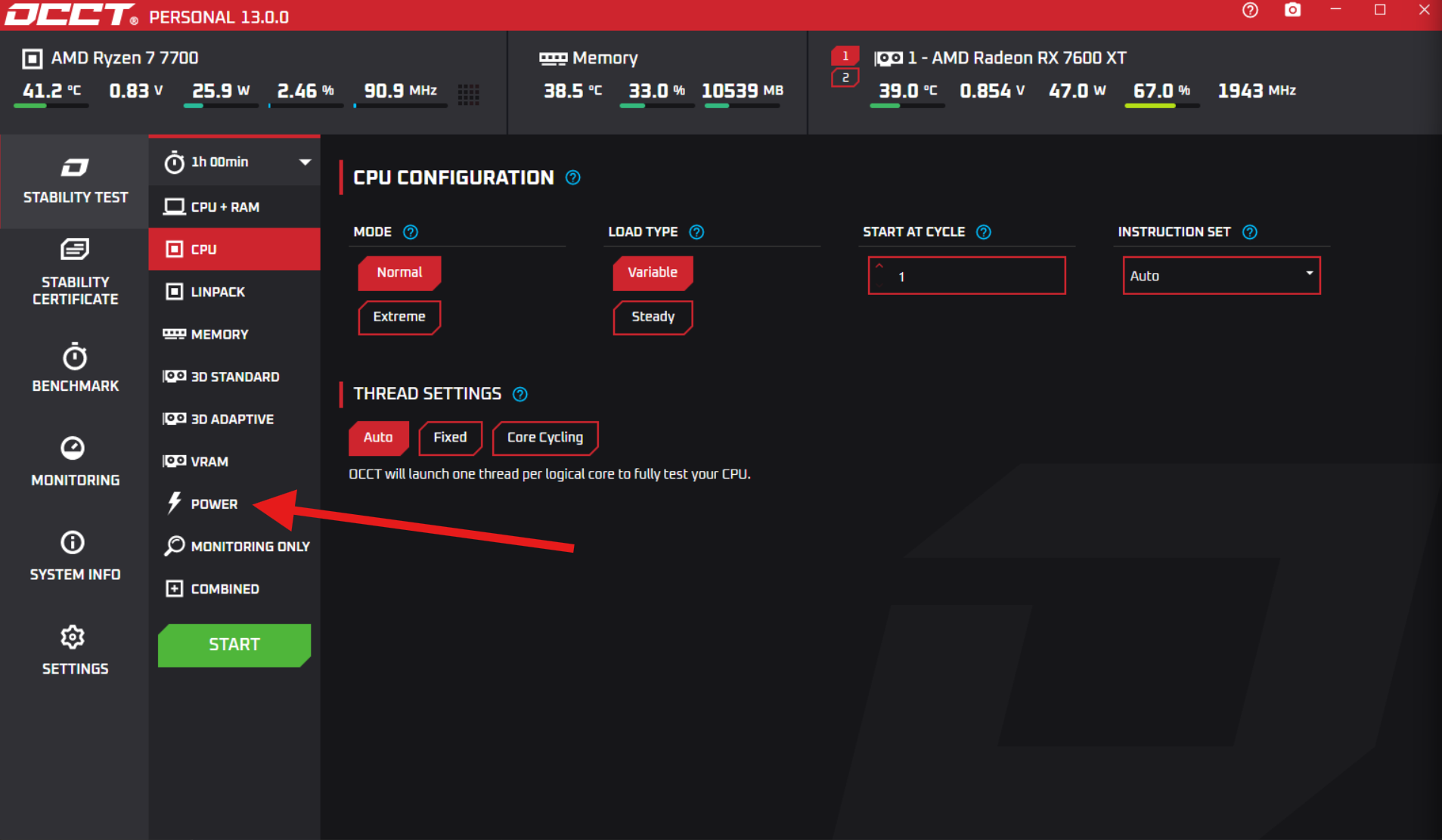This screenshot has width=1442, height=840.
Task: Click the screenshot camera icon
Action: pyautogui.click(x=1292, y=11)
